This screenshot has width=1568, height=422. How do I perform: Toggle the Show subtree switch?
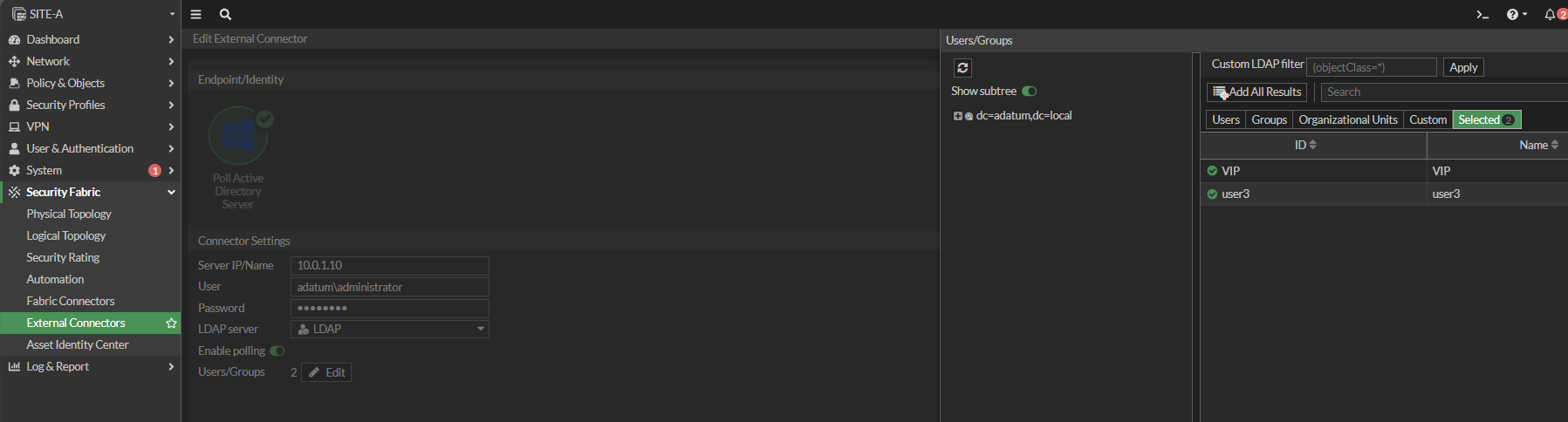coord(1030,92)
